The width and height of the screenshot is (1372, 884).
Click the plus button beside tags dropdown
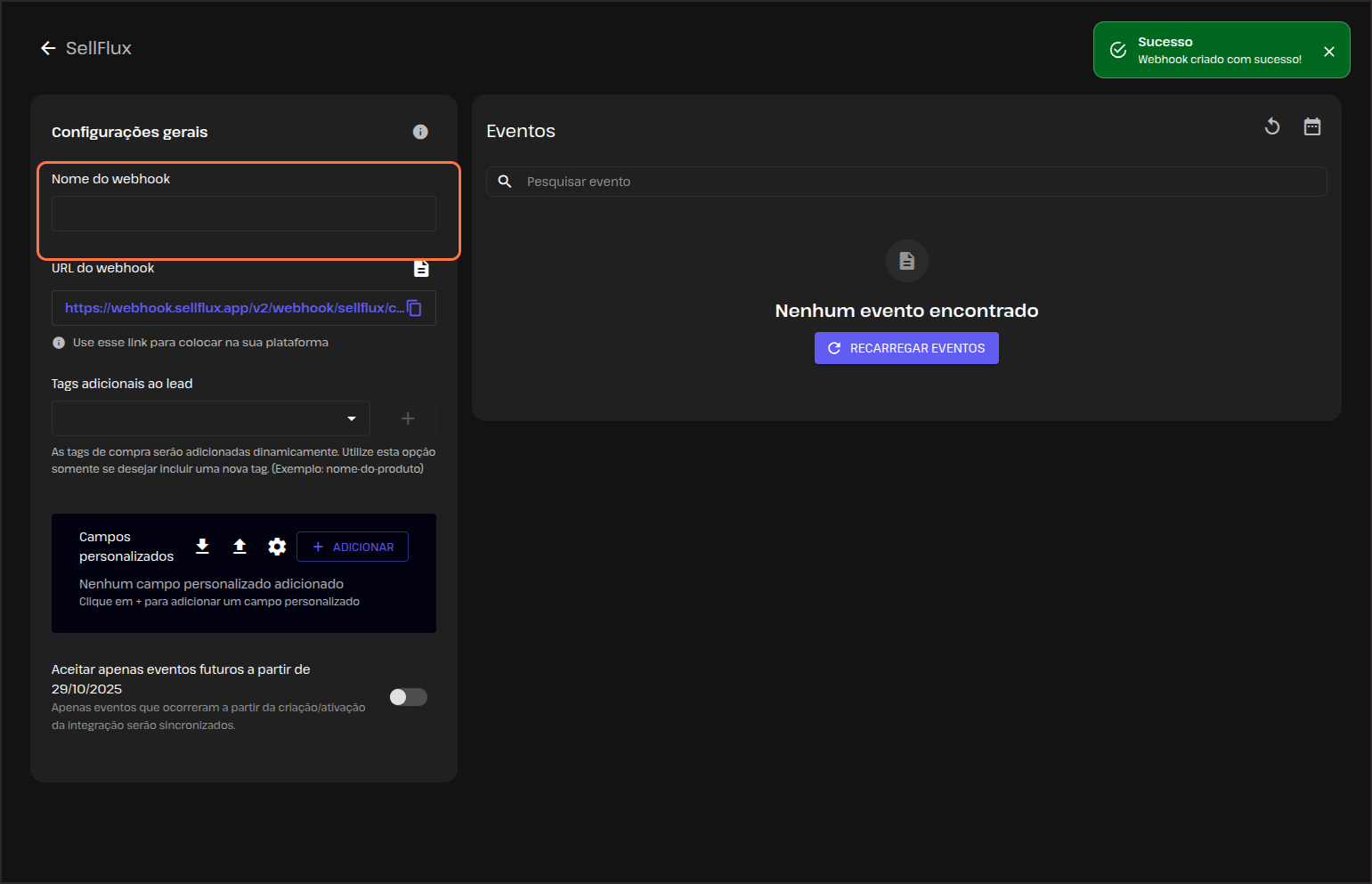408,418
